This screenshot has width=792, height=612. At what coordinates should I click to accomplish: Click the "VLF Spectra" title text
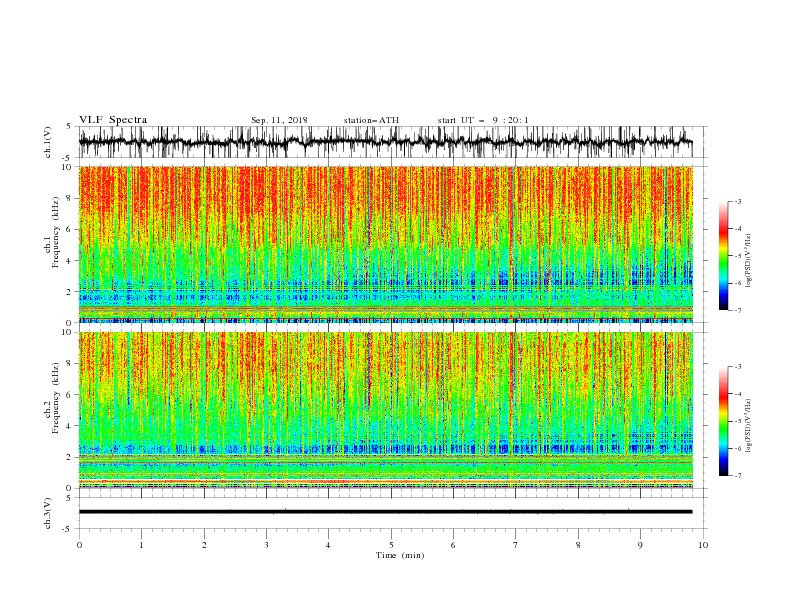coord(113,120)
